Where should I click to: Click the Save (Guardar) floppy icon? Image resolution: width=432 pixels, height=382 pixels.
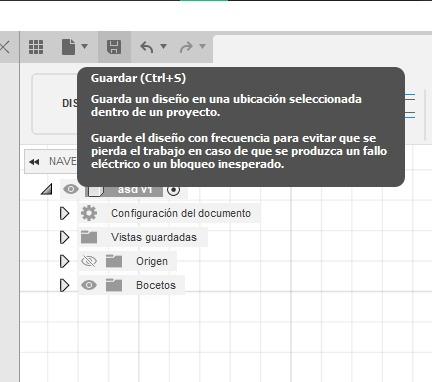[x=114, y=47]
